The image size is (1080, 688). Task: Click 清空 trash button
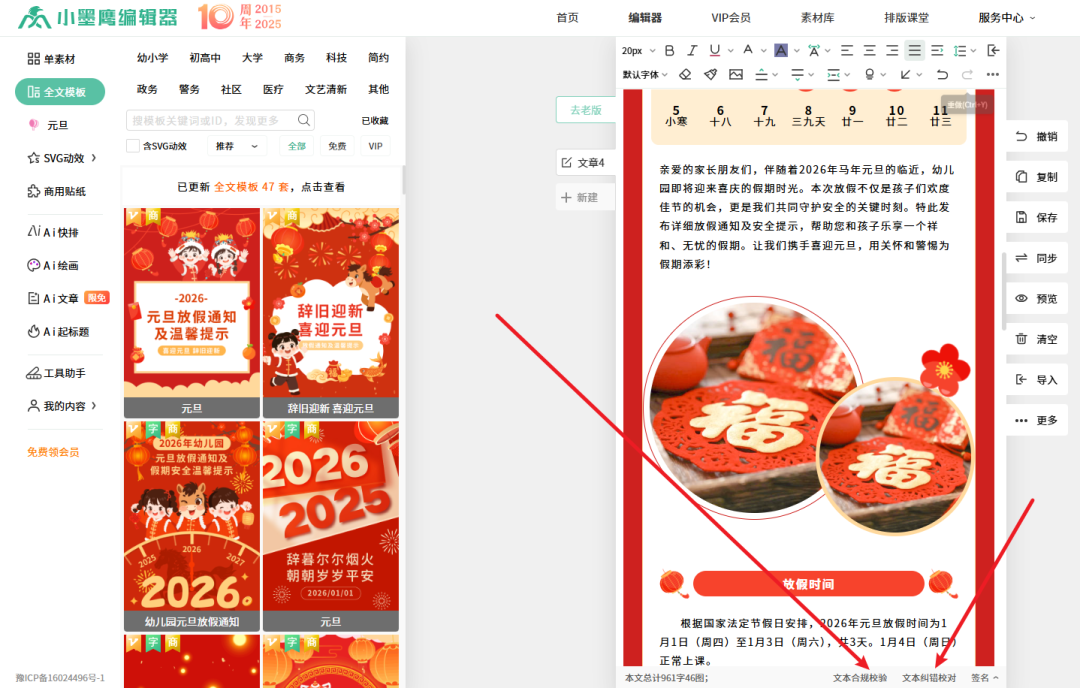(1037, 340)
